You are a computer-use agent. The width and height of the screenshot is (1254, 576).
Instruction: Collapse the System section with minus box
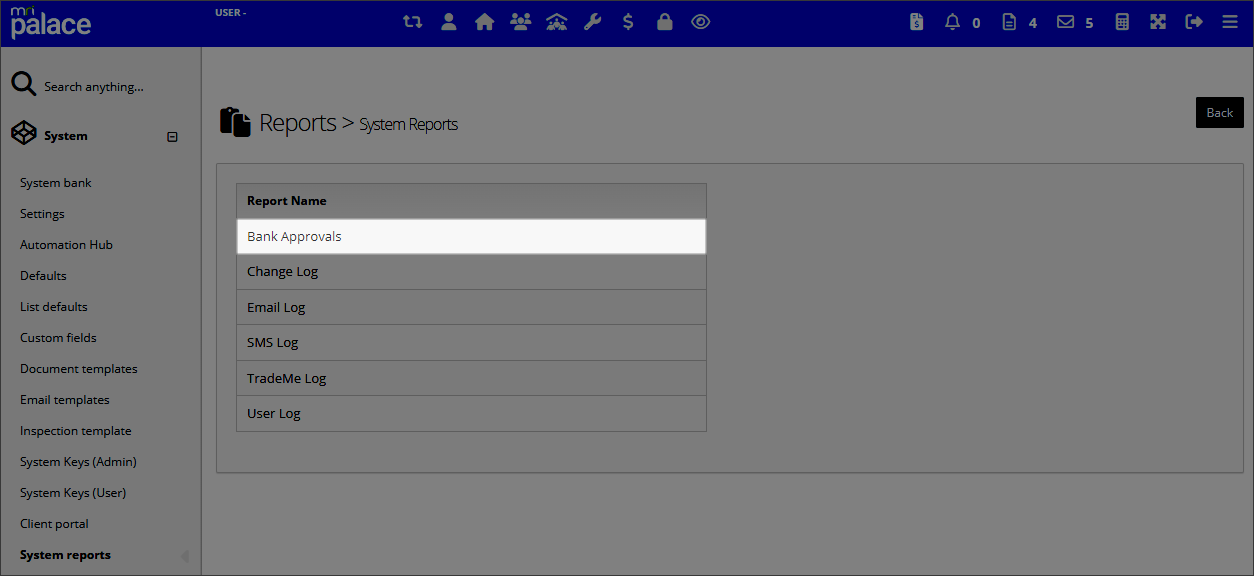pyautogui.click(x=172, y=136)
